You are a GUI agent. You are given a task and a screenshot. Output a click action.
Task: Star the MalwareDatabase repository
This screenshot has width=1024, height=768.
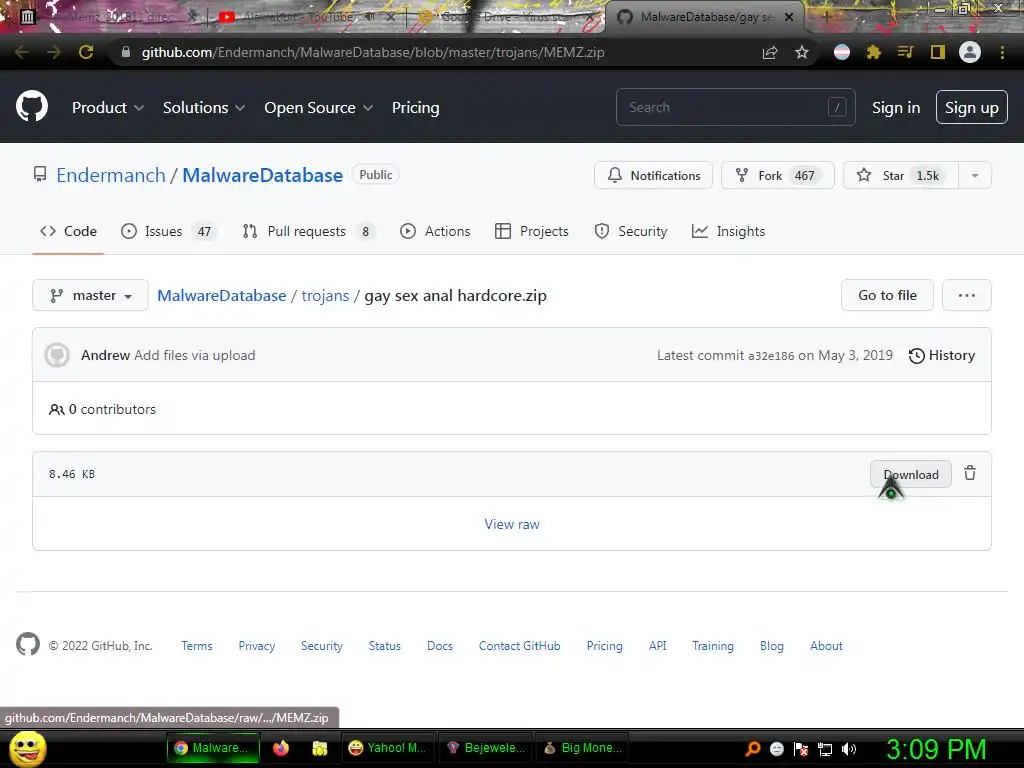click(901, 175)
